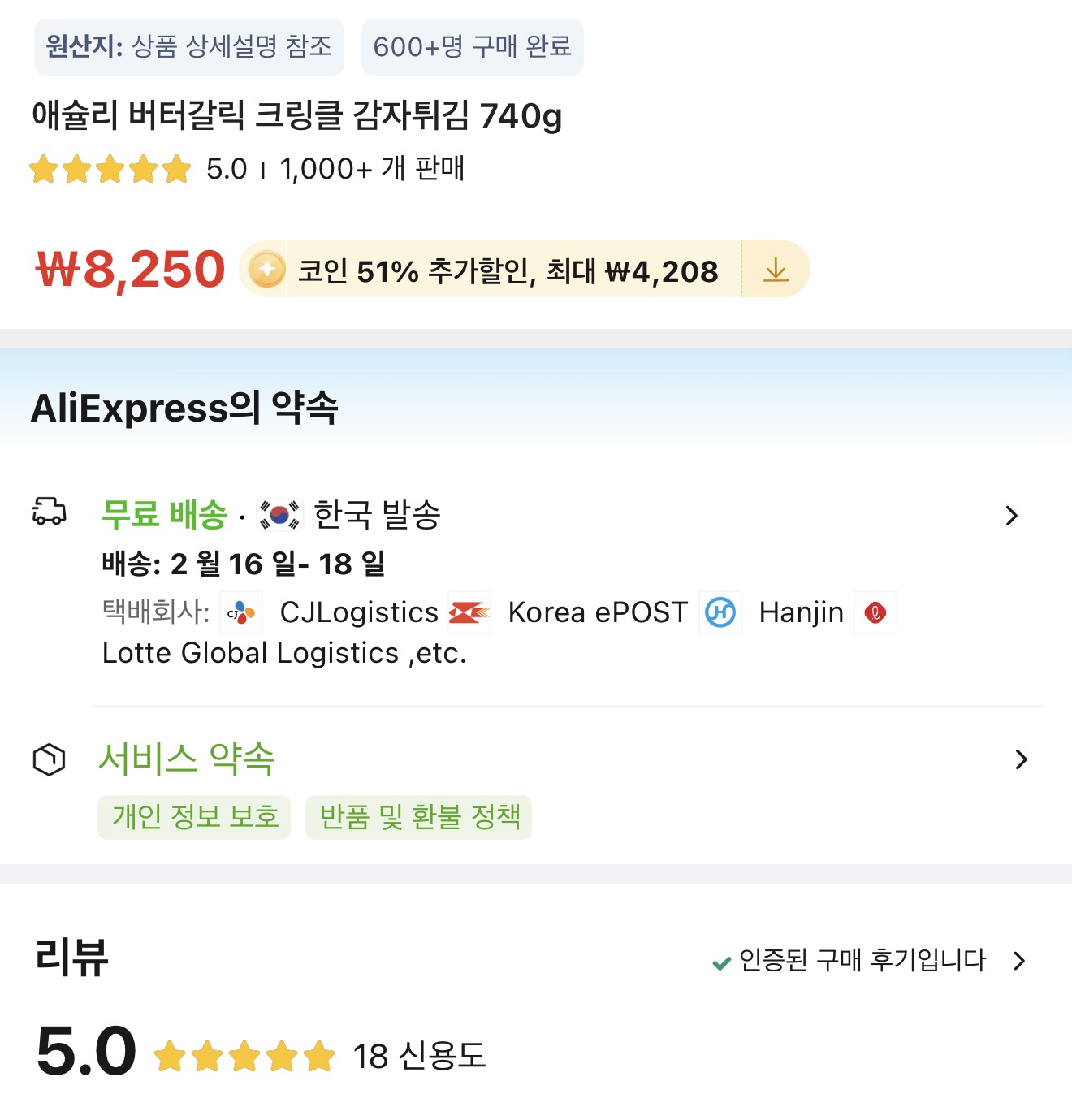Tap the coin discount download arrow icon
The height and width of the screenshot is (1120, 1072).
coord(776,270)
